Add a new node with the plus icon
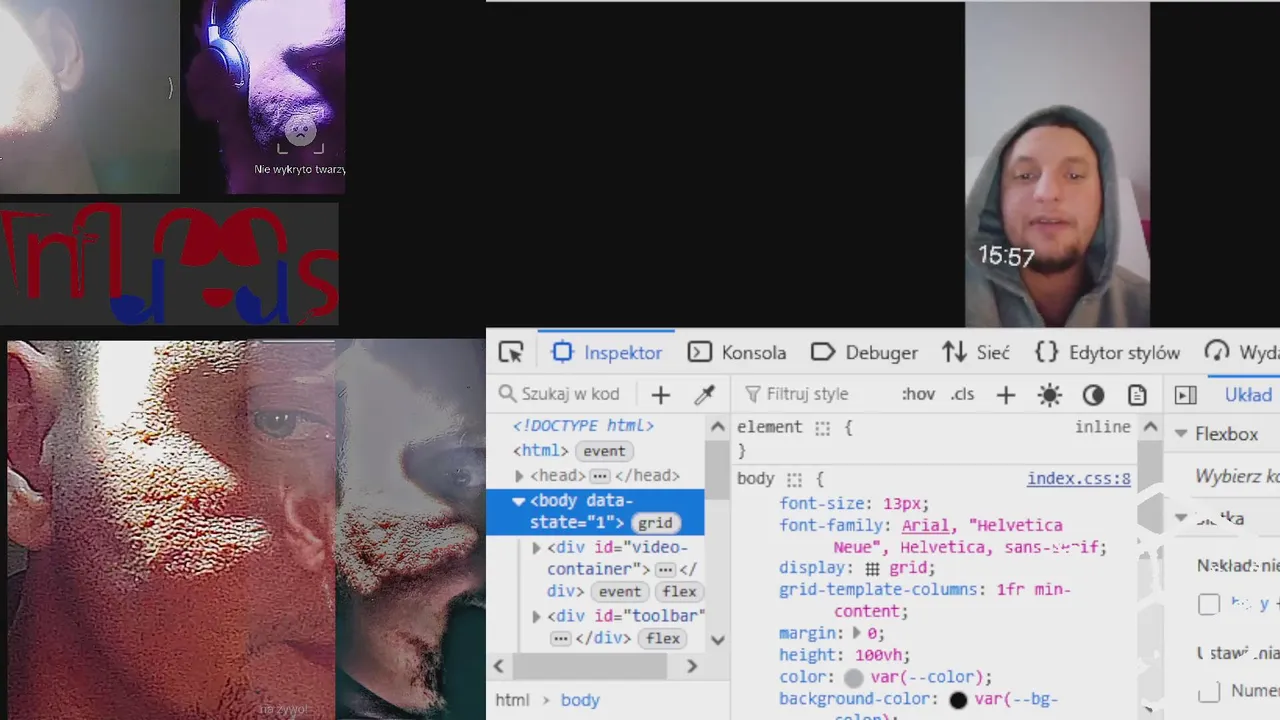The image size is (1280, 720). pyautogui.click(x=660, y=394)
